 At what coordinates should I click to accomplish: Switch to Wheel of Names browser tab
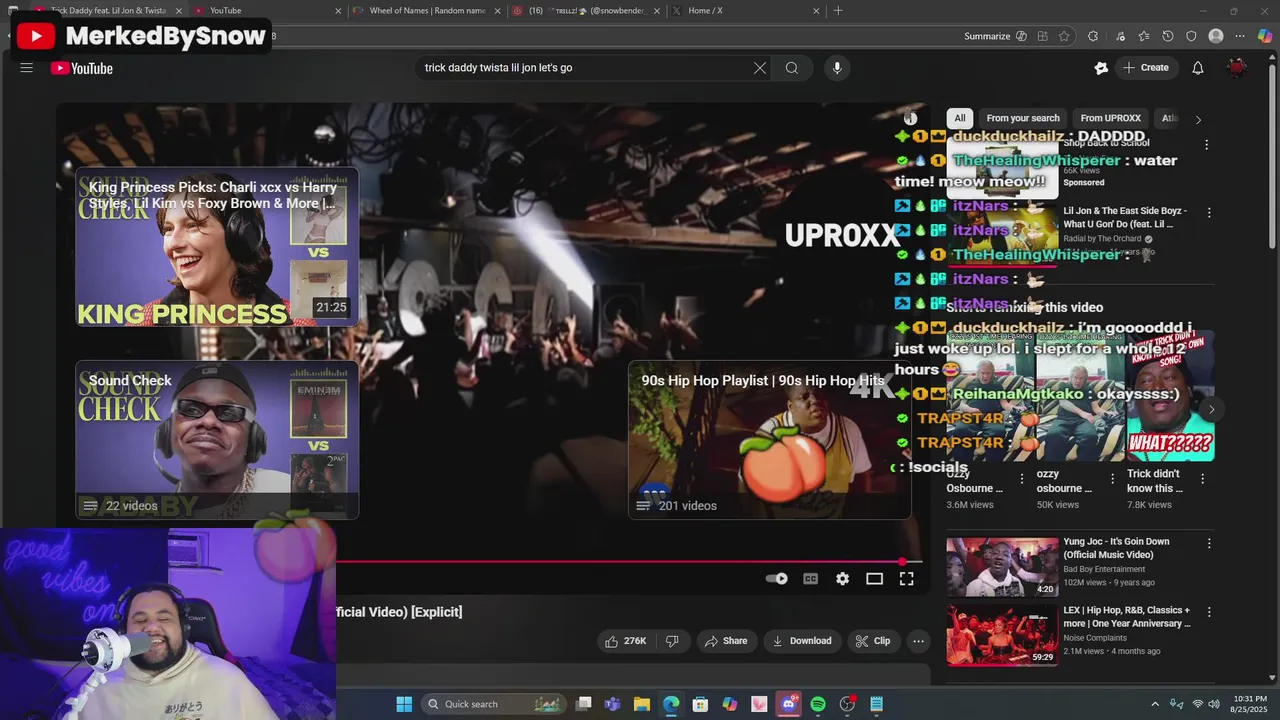[x=427, y=11]
